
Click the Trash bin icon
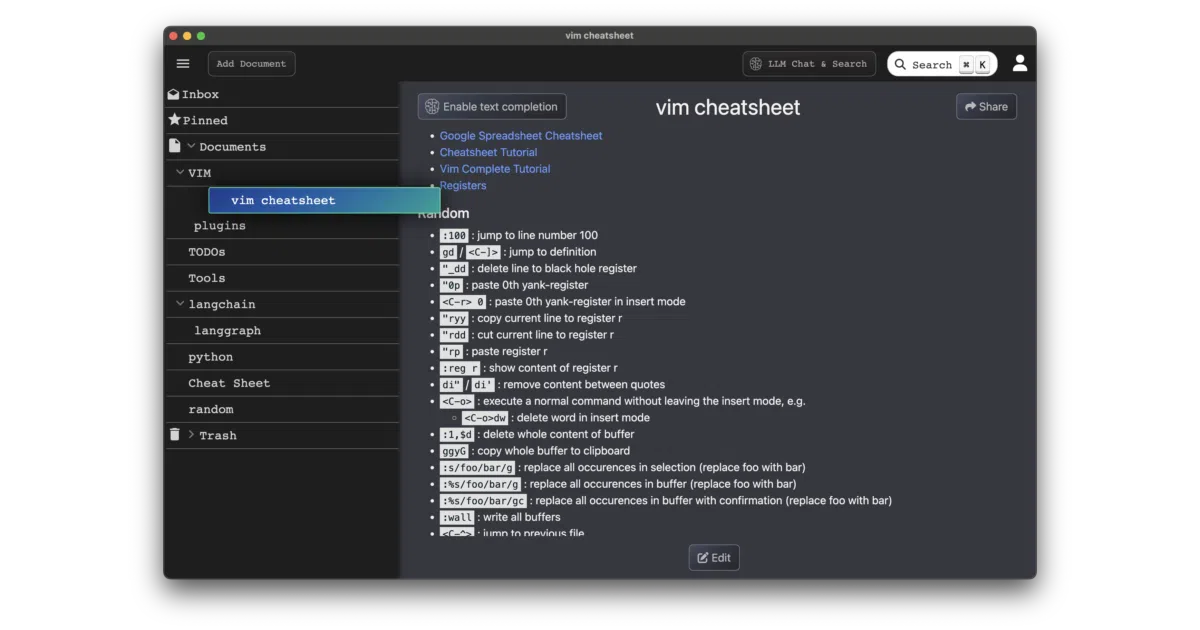click(x=175, y=435)
